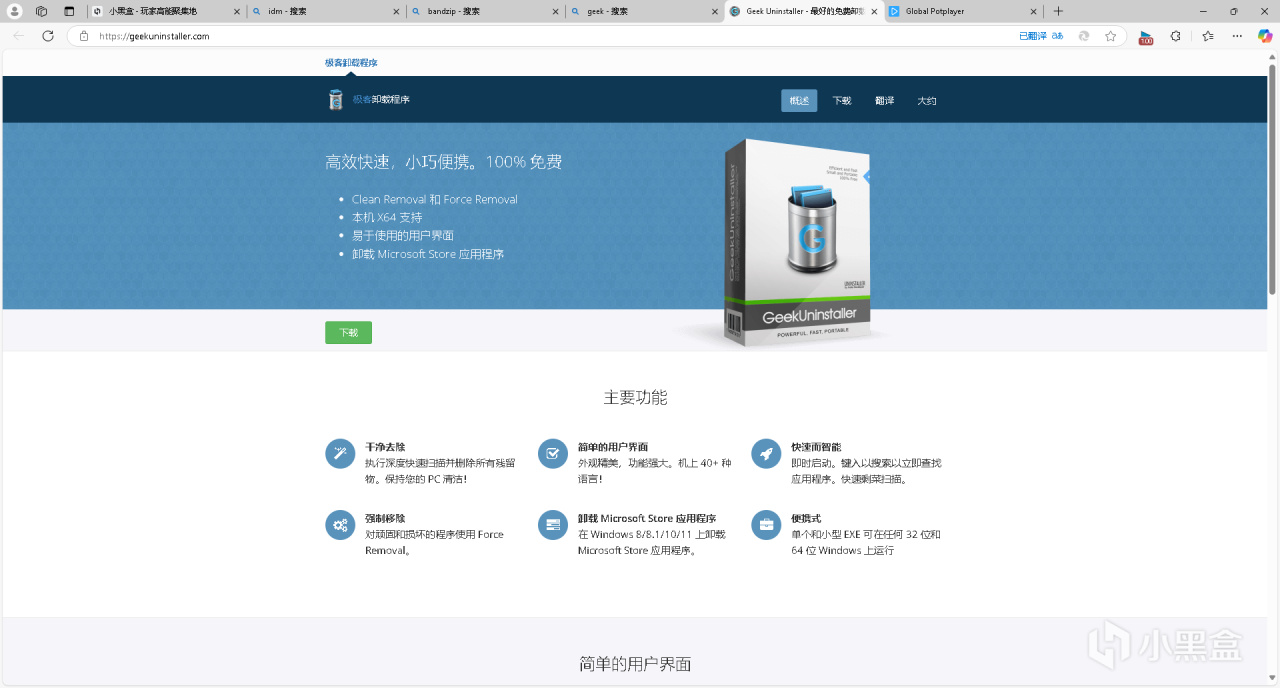Click the scrollbar down arrow

pos(1272,678)
